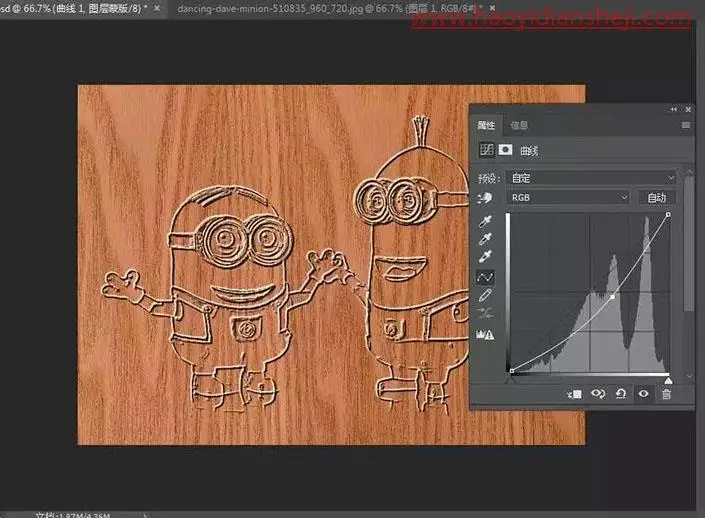Pick the gray point eyedropper
The image size is (705, 518).
pos(485,239)
